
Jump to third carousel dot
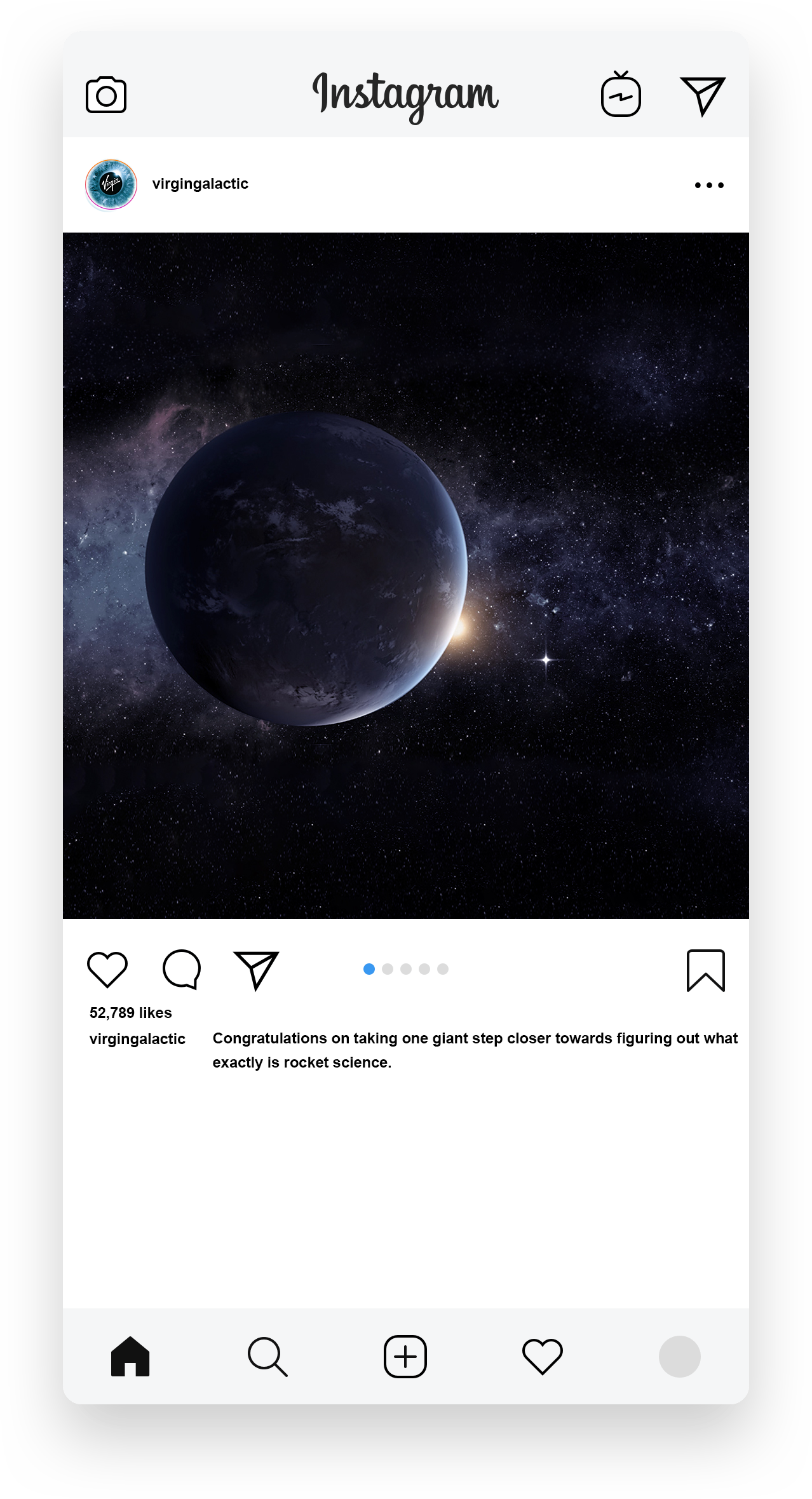(x=406, y=969)
